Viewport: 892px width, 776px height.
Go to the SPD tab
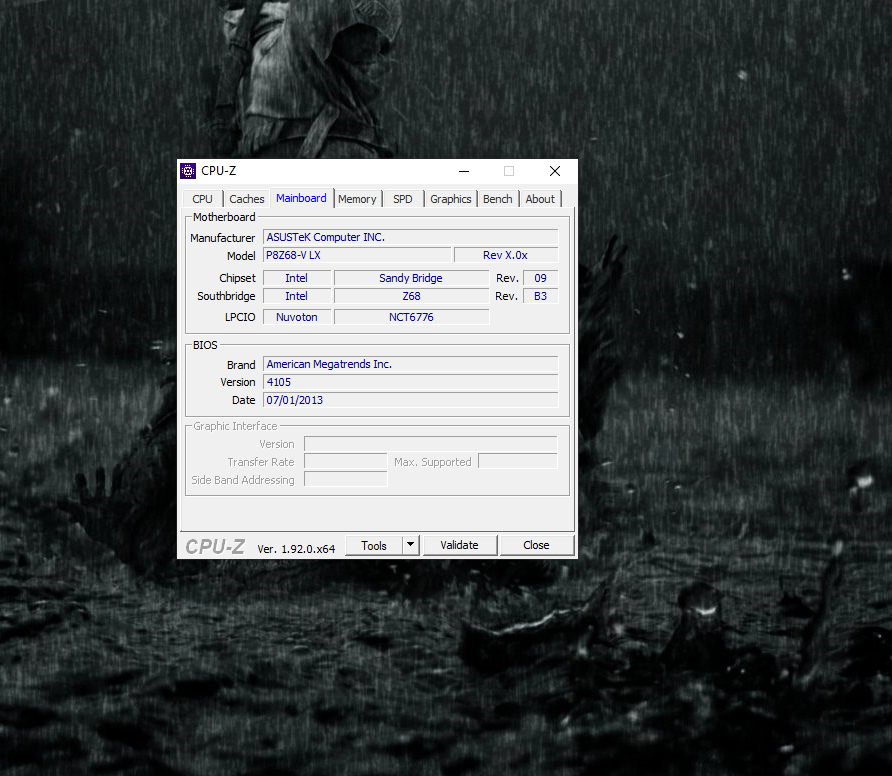pos(402,199)
